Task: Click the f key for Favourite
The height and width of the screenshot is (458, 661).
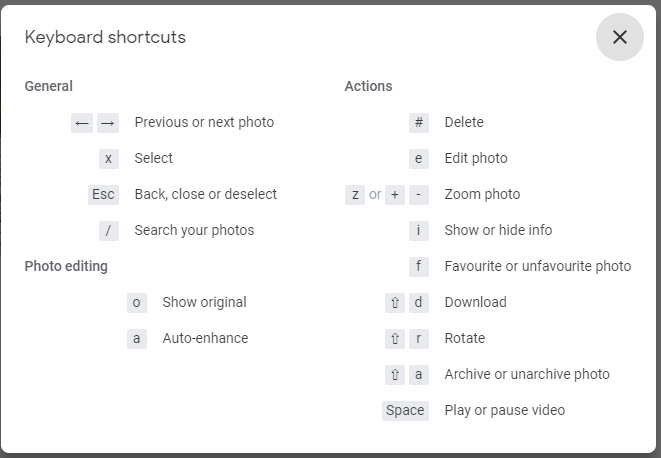Action: 419,267
